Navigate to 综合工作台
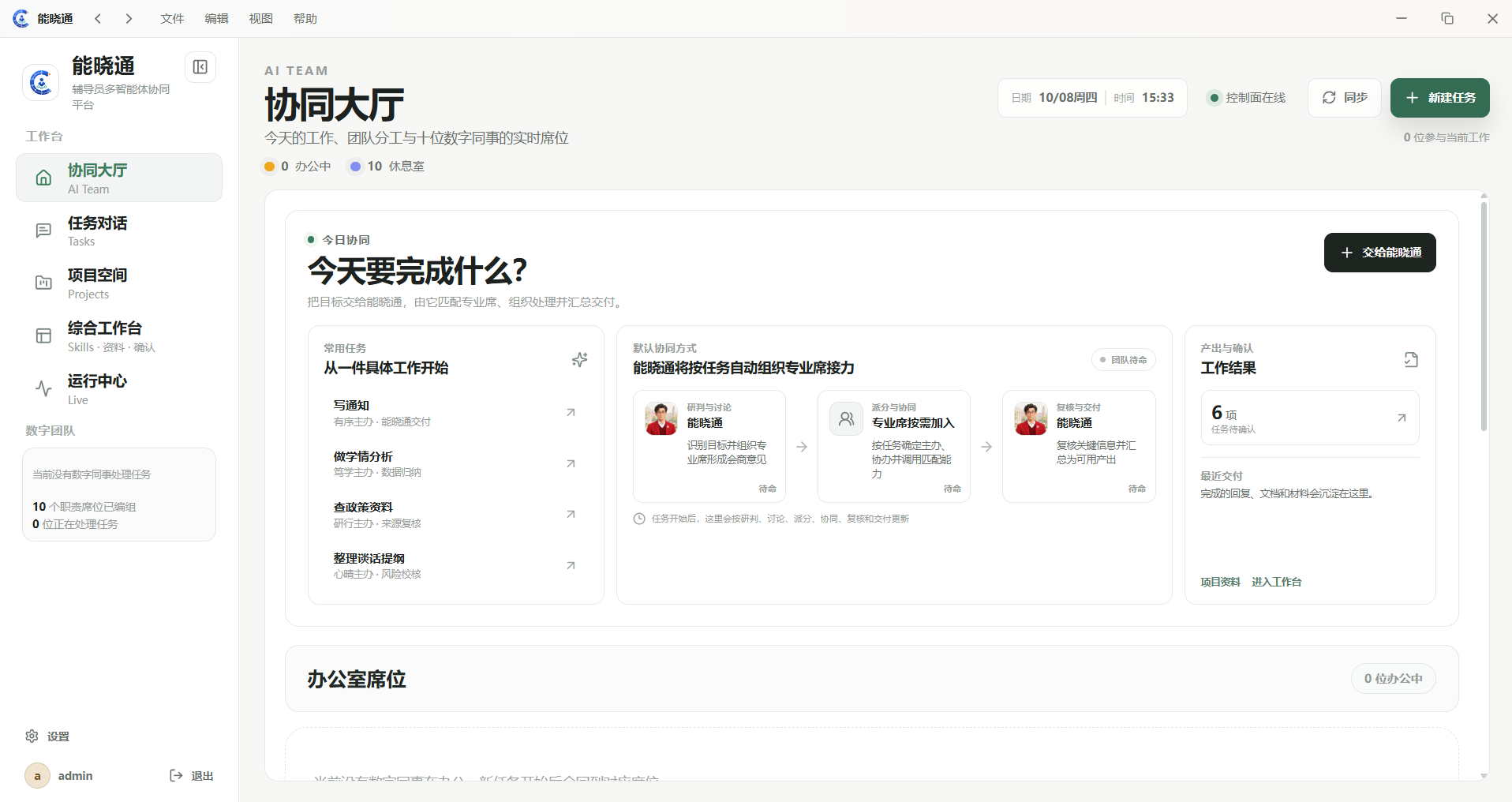 [119, 335]
